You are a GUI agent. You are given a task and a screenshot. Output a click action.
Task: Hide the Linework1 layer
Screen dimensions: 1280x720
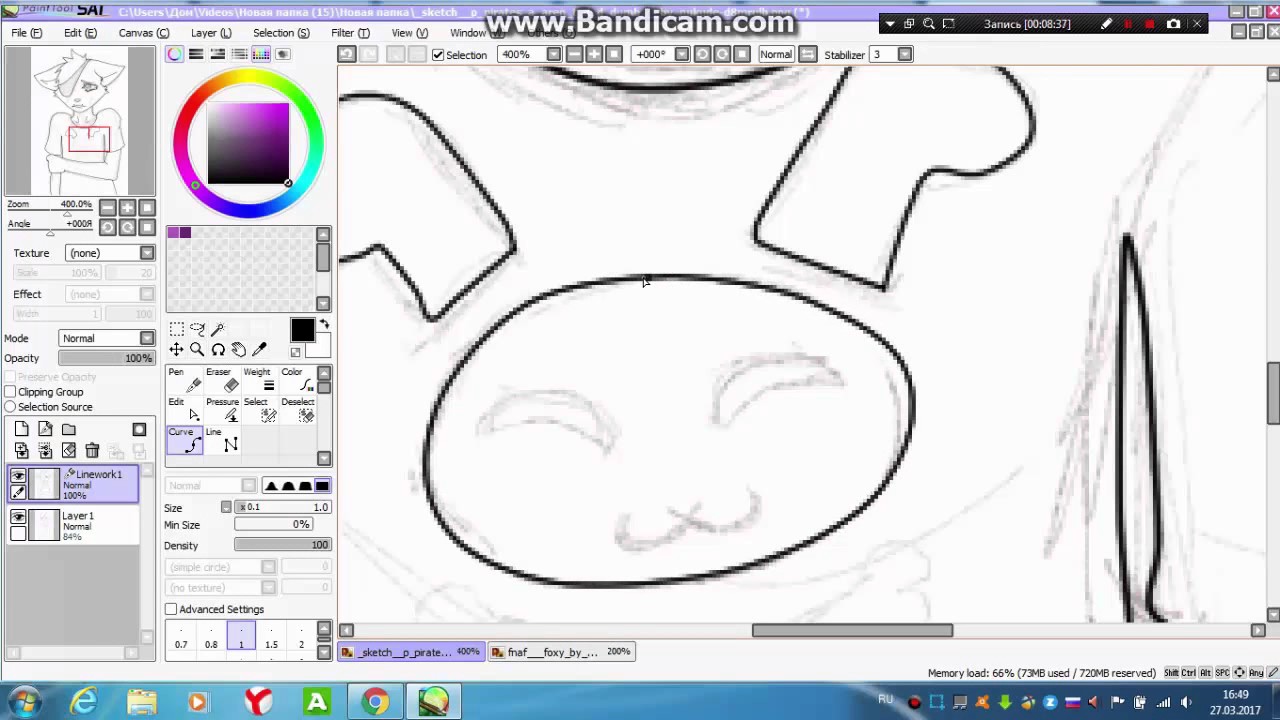(18, 476)
